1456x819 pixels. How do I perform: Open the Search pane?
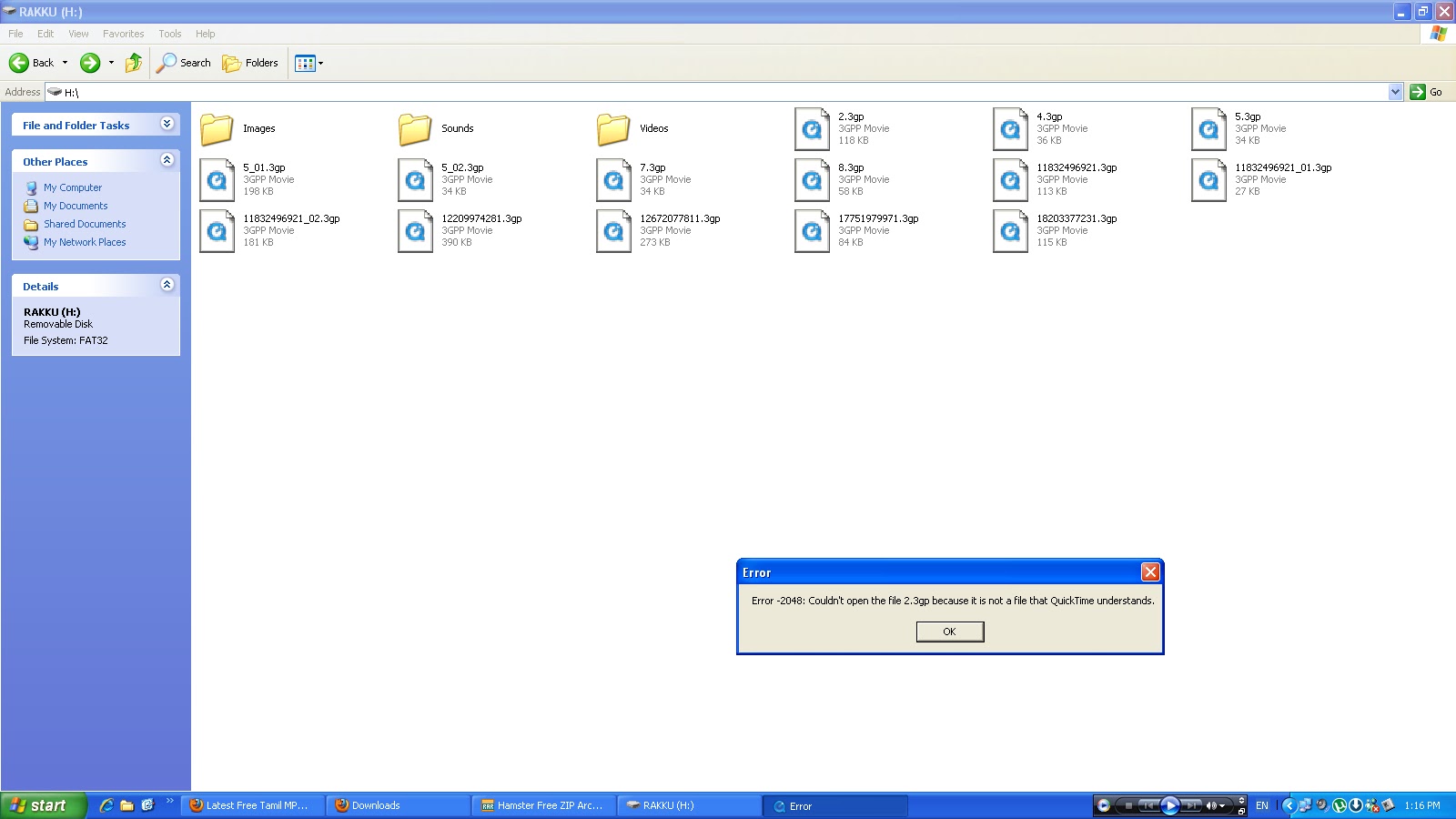click(x=184, y=63)
